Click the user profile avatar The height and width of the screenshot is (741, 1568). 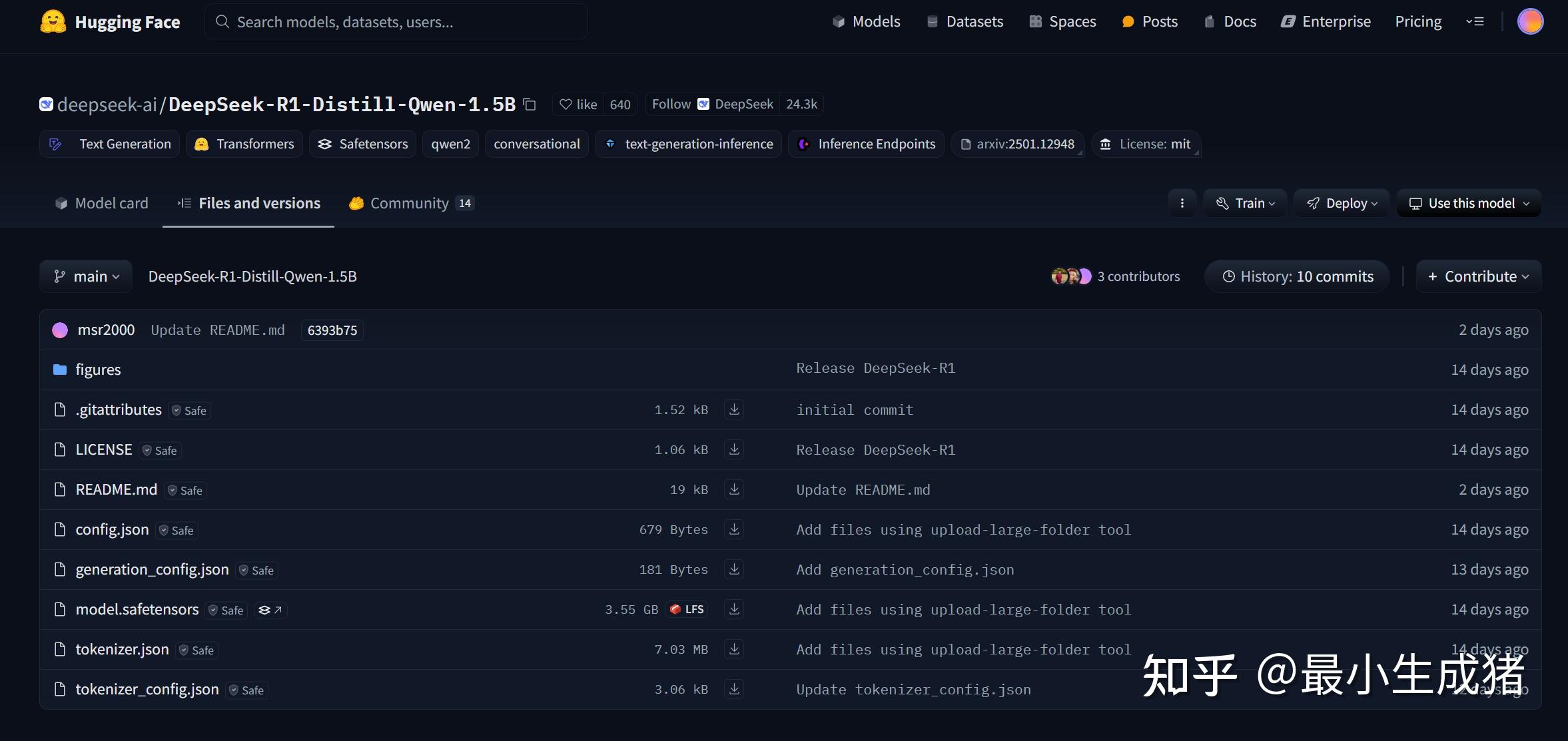(1530, 21)
